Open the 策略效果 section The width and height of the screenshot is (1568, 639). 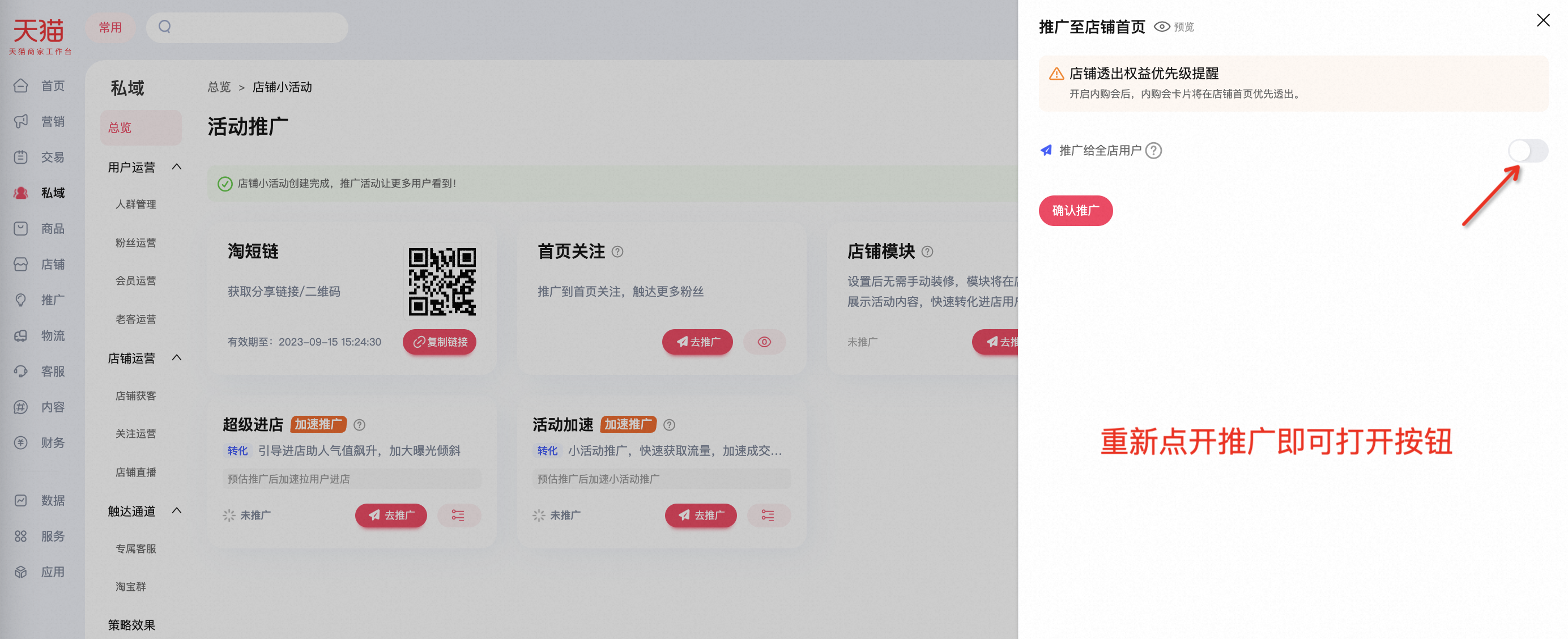[x=131, y=625]
